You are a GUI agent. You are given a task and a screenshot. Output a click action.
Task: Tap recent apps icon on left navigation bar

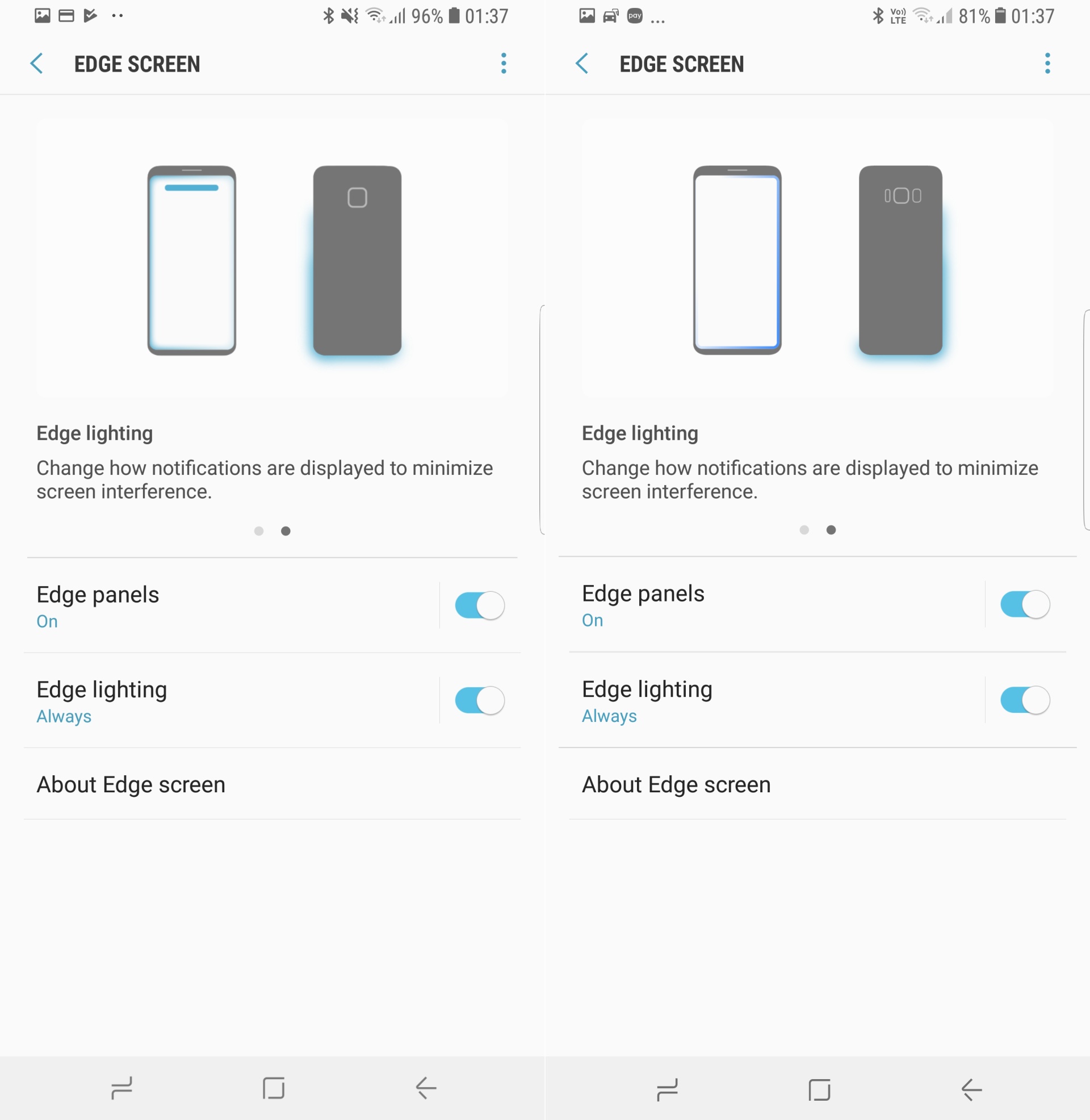coord(121,1088)
